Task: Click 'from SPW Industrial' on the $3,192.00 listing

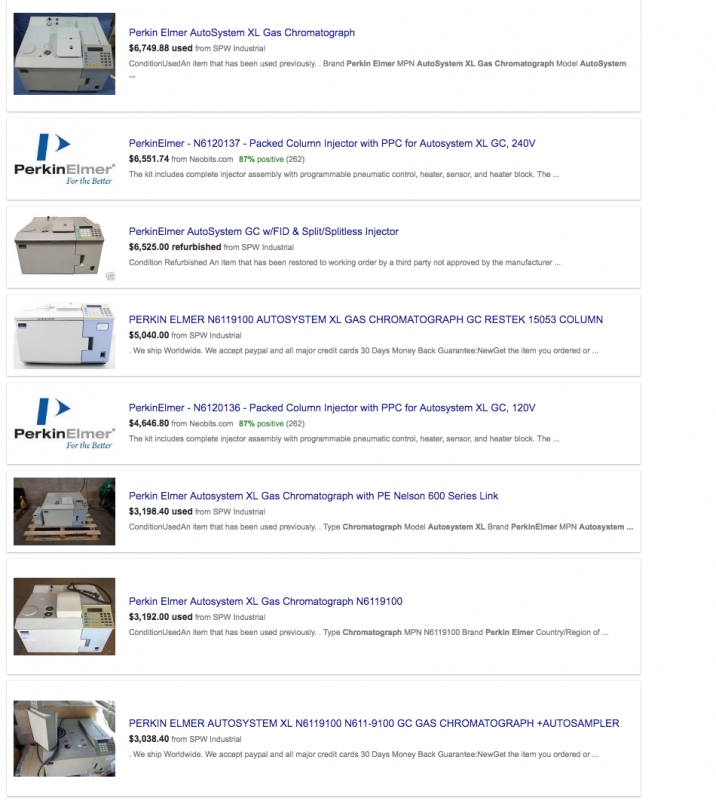Action: (x=230, y=617)
